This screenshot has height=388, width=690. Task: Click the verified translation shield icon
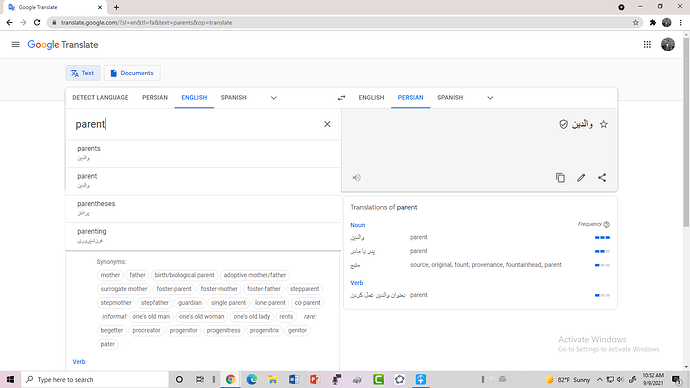[x=563, y=124]
